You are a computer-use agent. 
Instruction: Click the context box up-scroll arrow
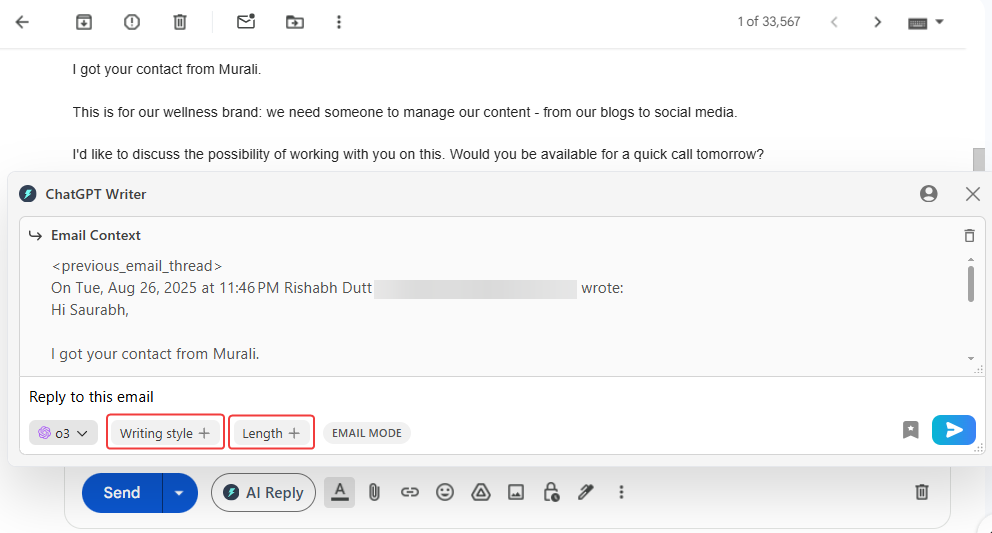[x=970, y=260]
